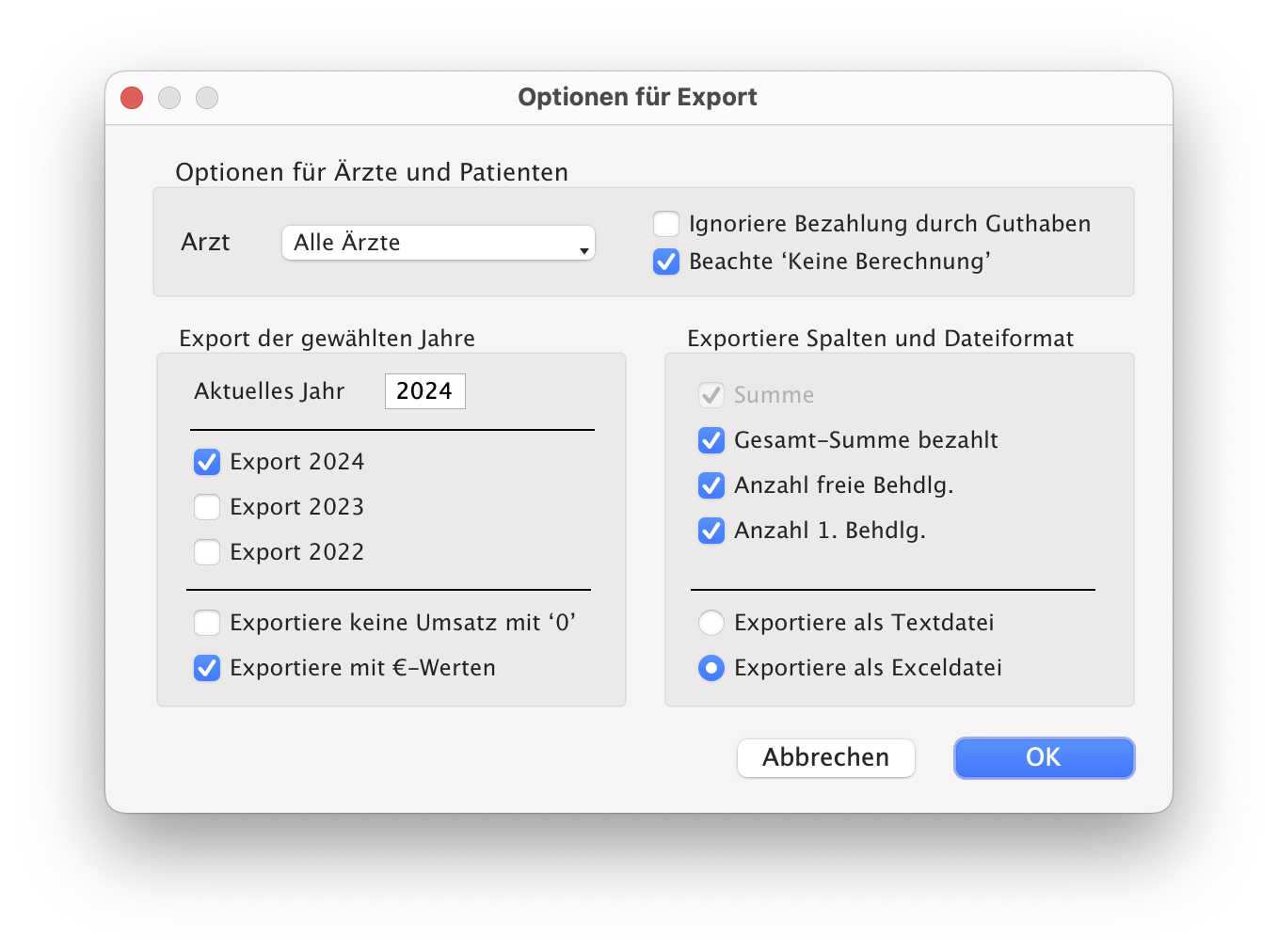
Task: Uncheck the Export 2024 checkbox
Action: pos(207,462)
